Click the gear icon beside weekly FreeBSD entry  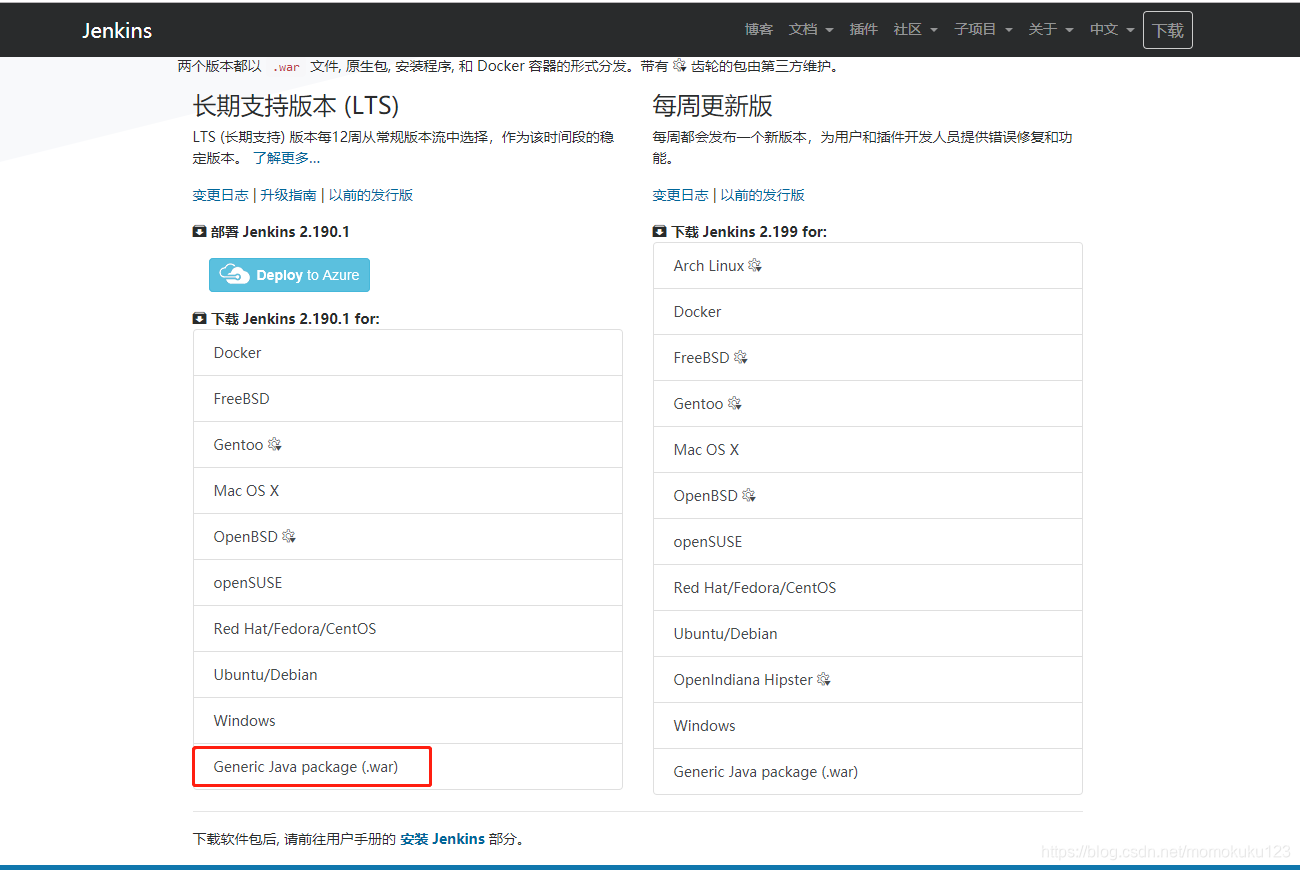click(741, 356)
